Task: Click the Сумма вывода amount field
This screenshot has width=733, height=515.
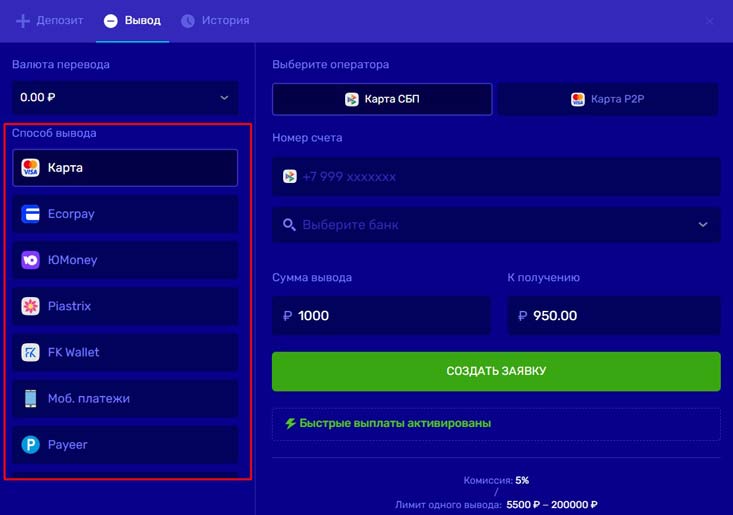Action: point(381,316)
